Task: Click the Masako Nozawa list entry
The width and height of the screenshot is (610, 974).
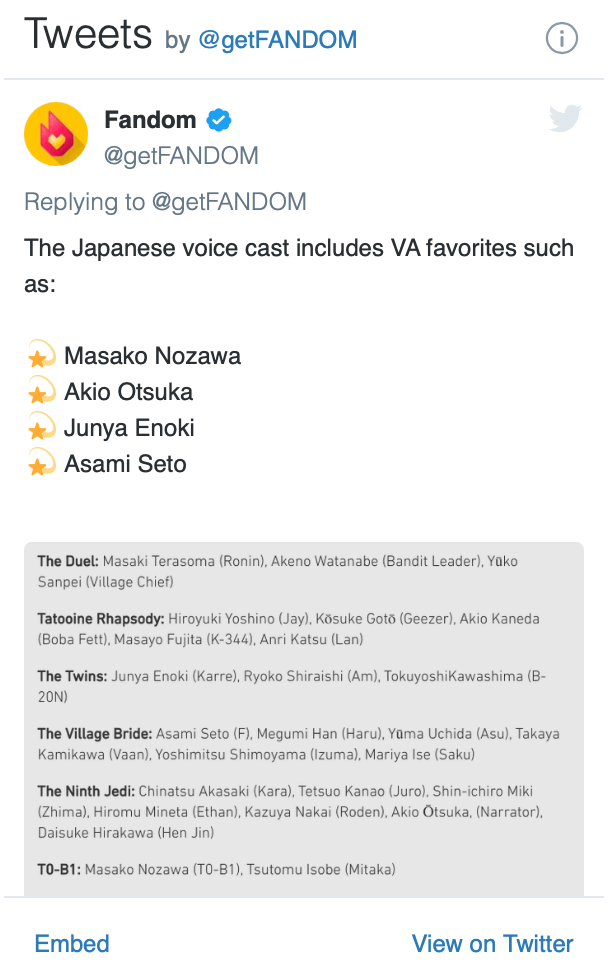Action: pyautogui.click(x=152, y=356)
